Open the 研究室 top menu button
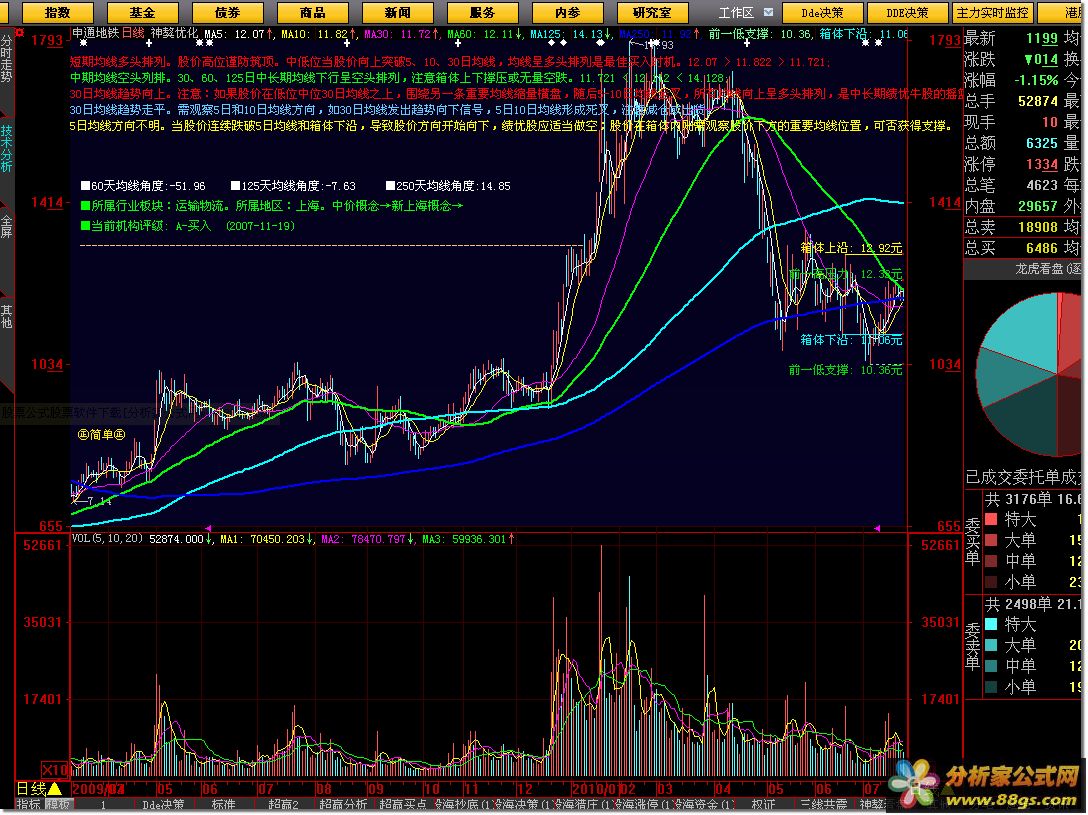 tap(652, 12)
